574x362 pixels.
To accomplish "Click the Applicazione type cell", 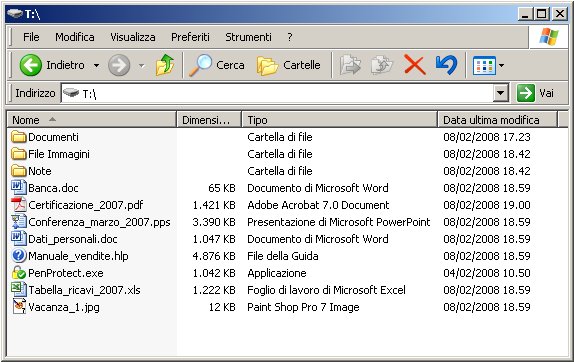I will 277,273.
